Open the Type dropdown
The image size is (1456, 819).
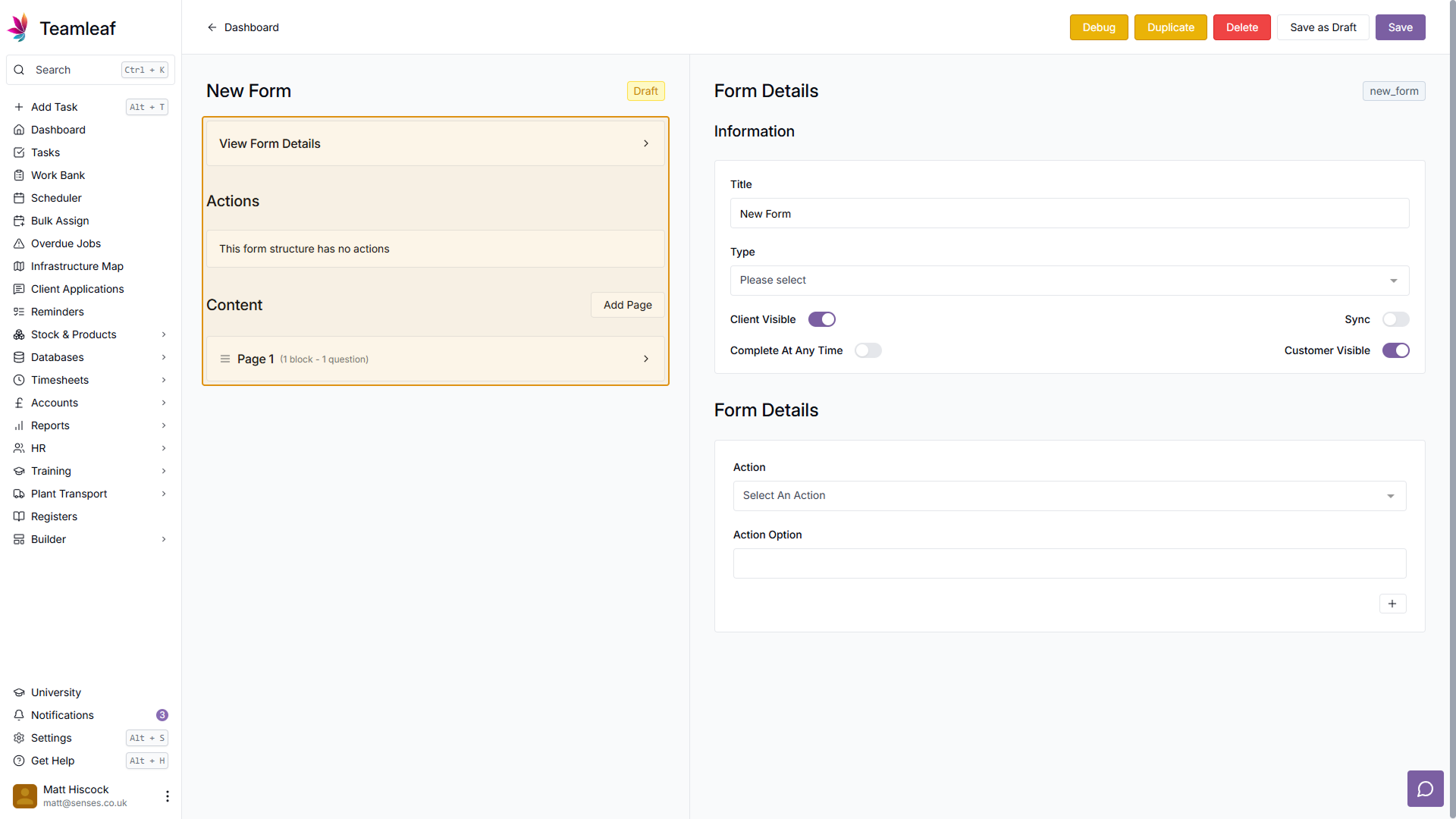coord(1069,281)
